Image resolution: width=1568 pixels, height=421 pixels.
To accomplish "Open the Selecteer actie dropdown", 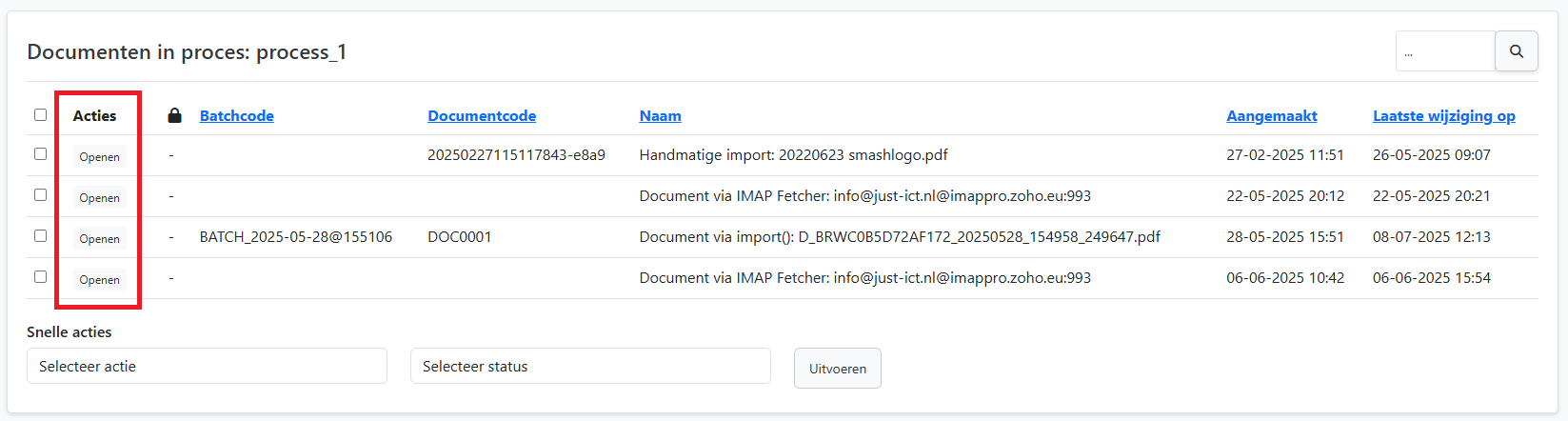I will coord(207,366).
